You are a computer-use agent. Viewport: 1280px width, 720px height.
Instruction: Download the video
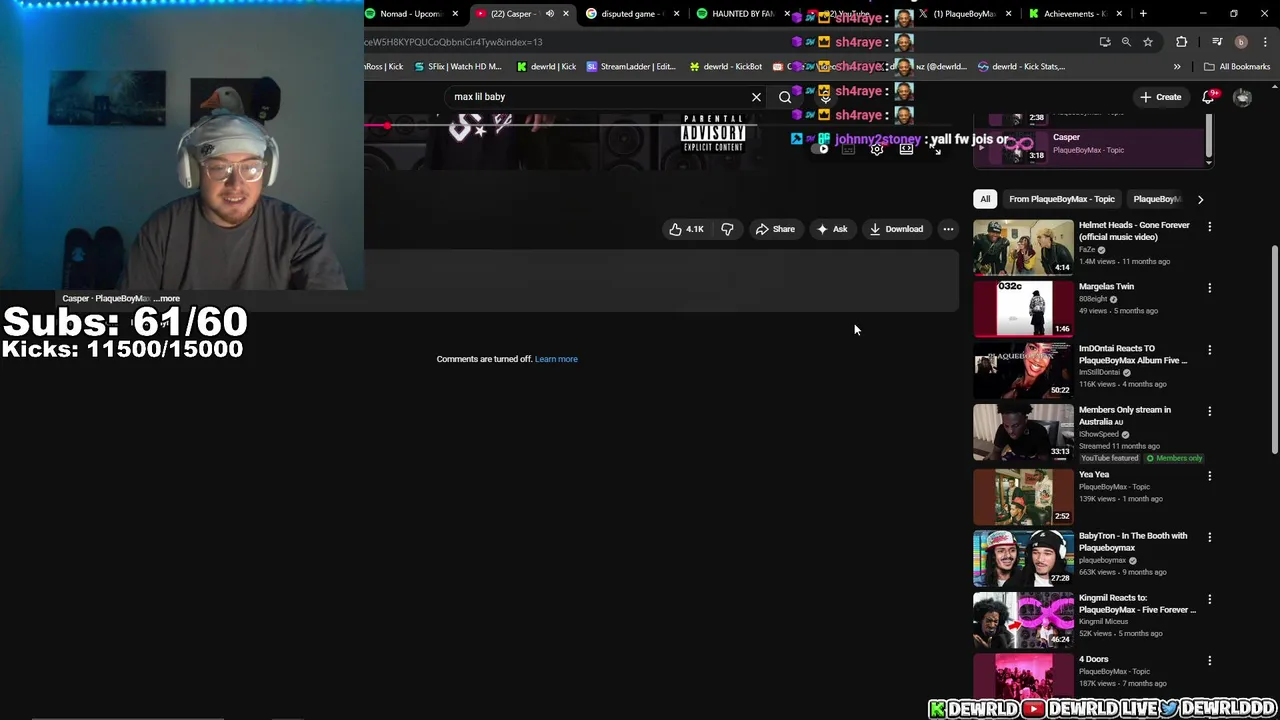(x=896, y=229)
